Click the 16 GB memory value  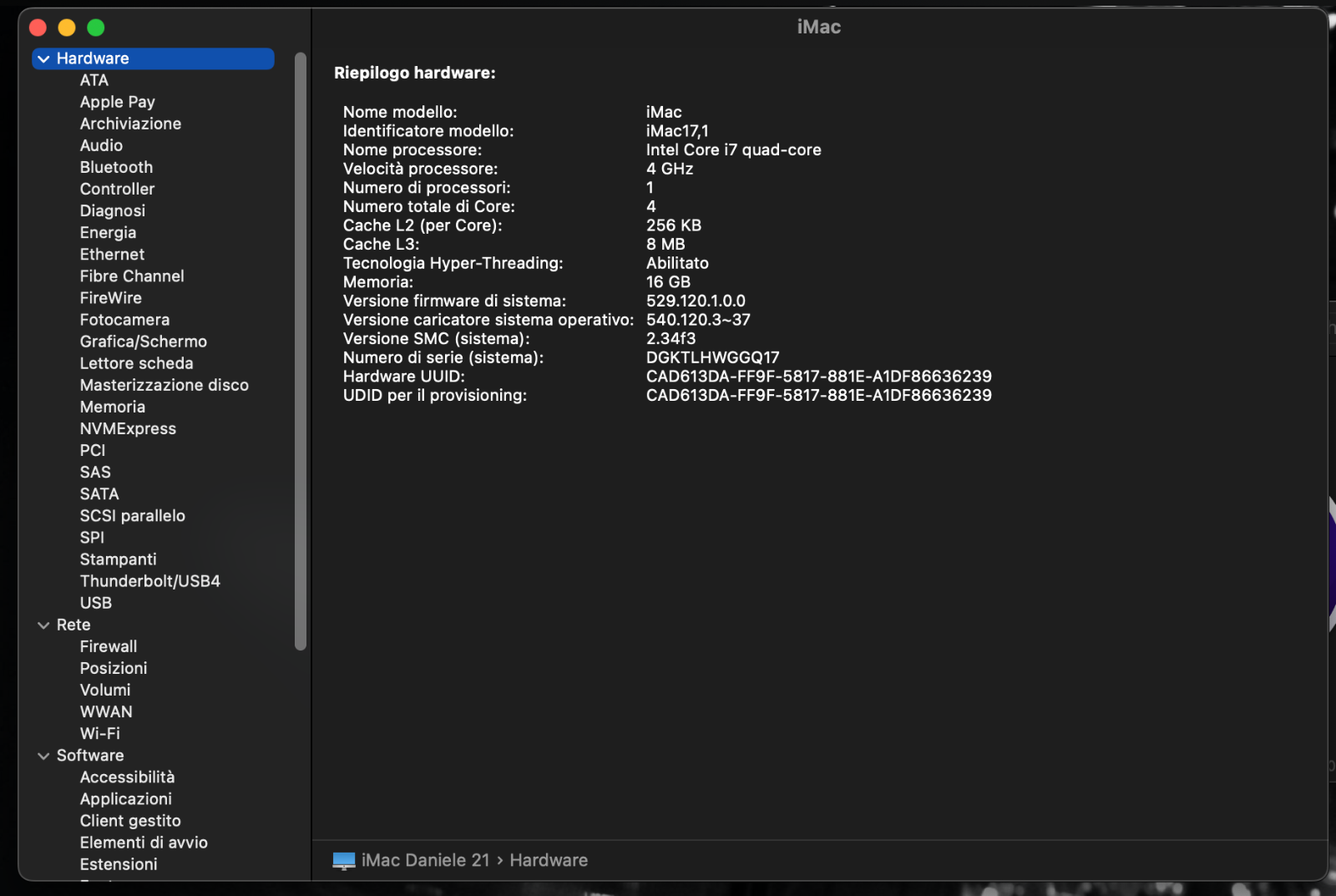tap(668, 282)
